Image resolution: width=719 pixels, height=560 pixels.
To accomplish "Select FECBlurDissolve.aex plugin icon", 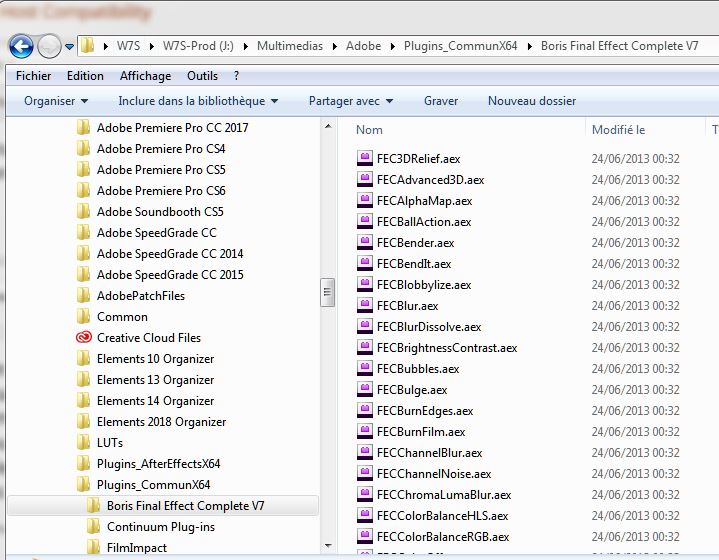I will pos(365,327).
